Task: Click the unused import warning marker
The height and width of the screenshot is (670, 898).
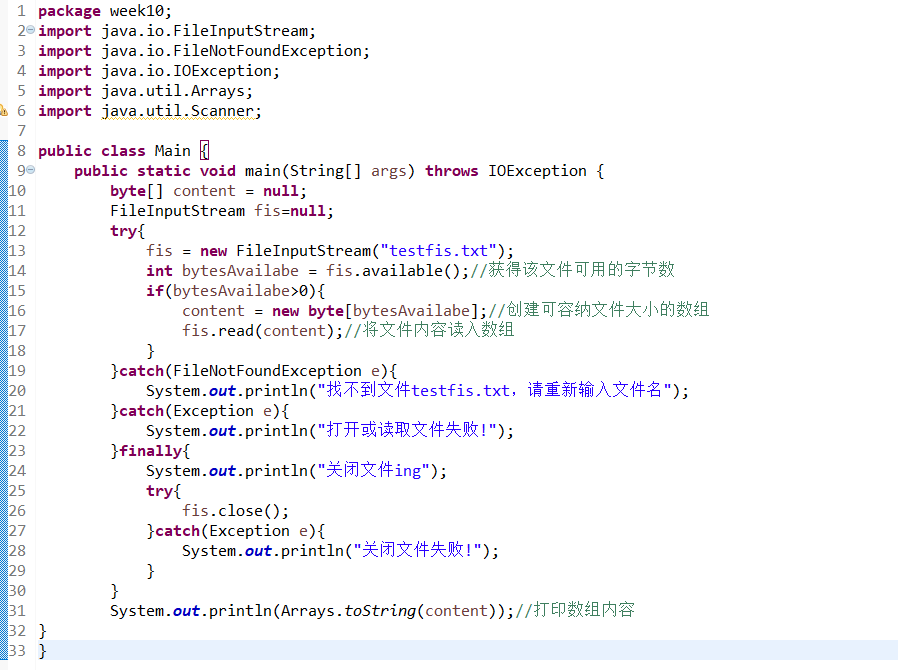Action: [3, 111]
